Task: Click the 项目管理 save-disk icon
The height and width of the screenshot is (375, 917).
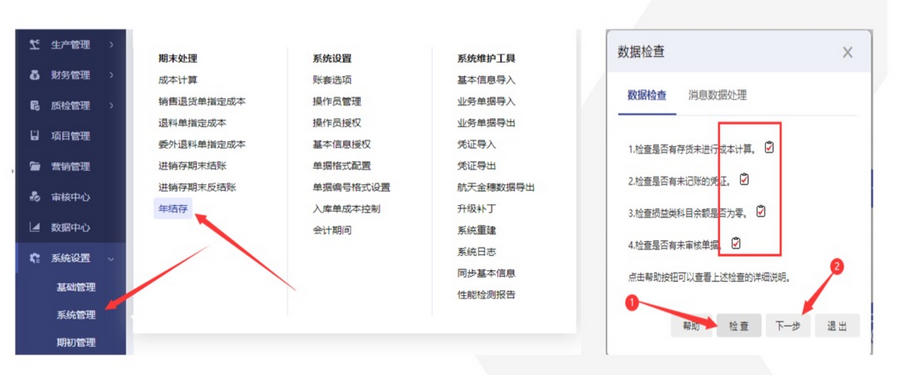Action: 35,136
